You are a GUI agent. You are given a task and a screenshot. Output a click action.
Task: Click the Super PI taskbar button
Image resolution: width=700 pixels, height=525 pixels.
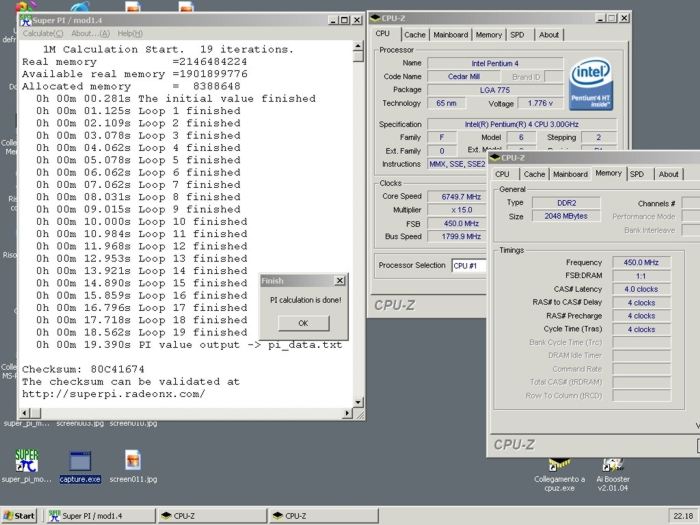pos(98,516)
